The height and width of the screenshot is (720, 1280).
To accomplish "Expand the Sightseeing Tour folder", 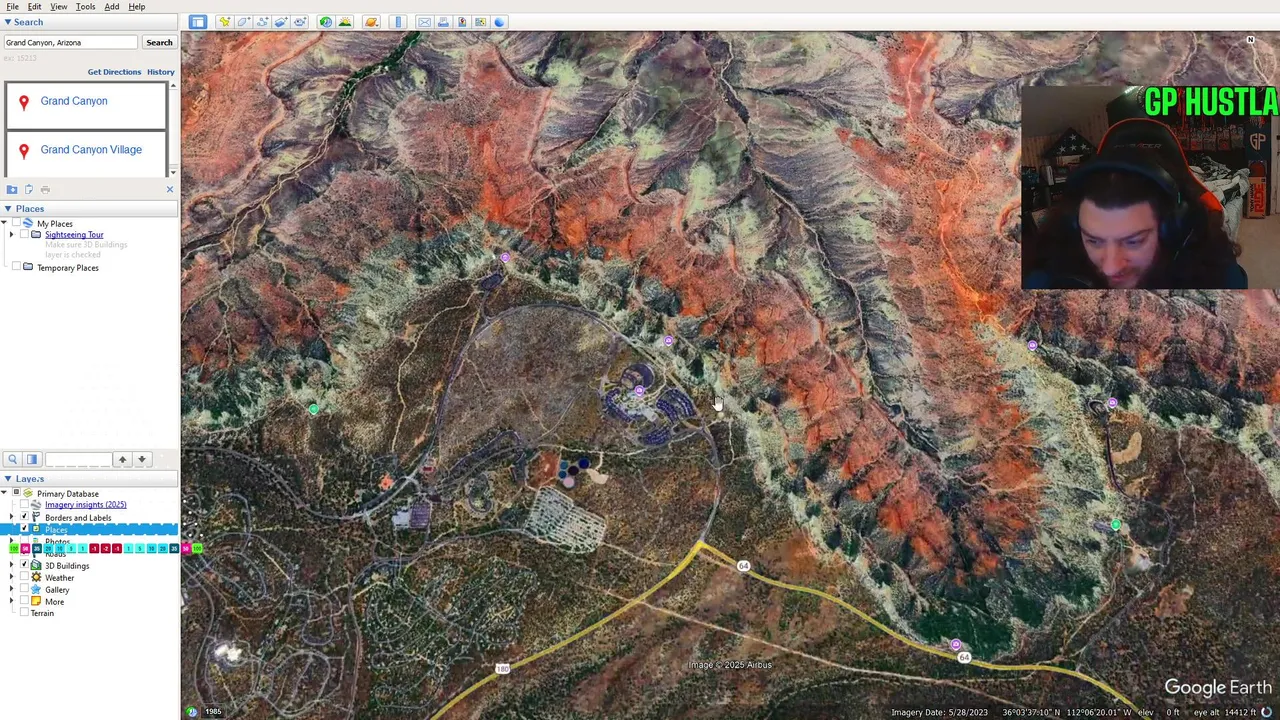I will click(12, 234).
